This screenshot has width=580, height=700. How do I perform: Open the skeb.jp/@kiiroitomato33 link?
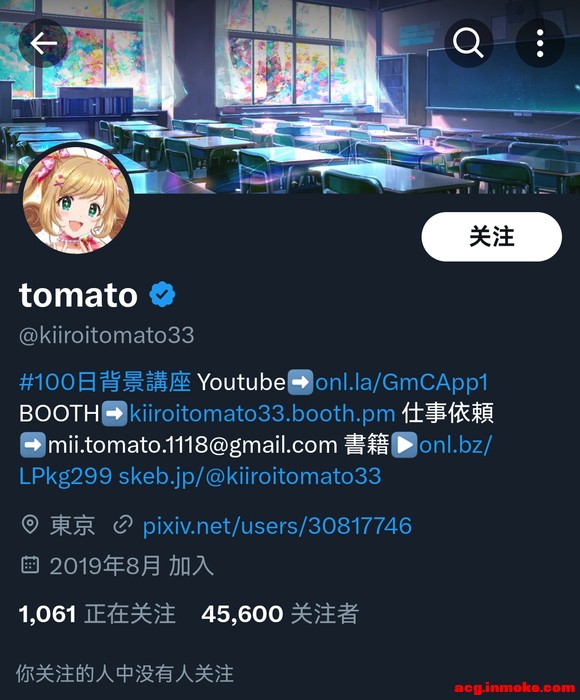coord(250,476)
